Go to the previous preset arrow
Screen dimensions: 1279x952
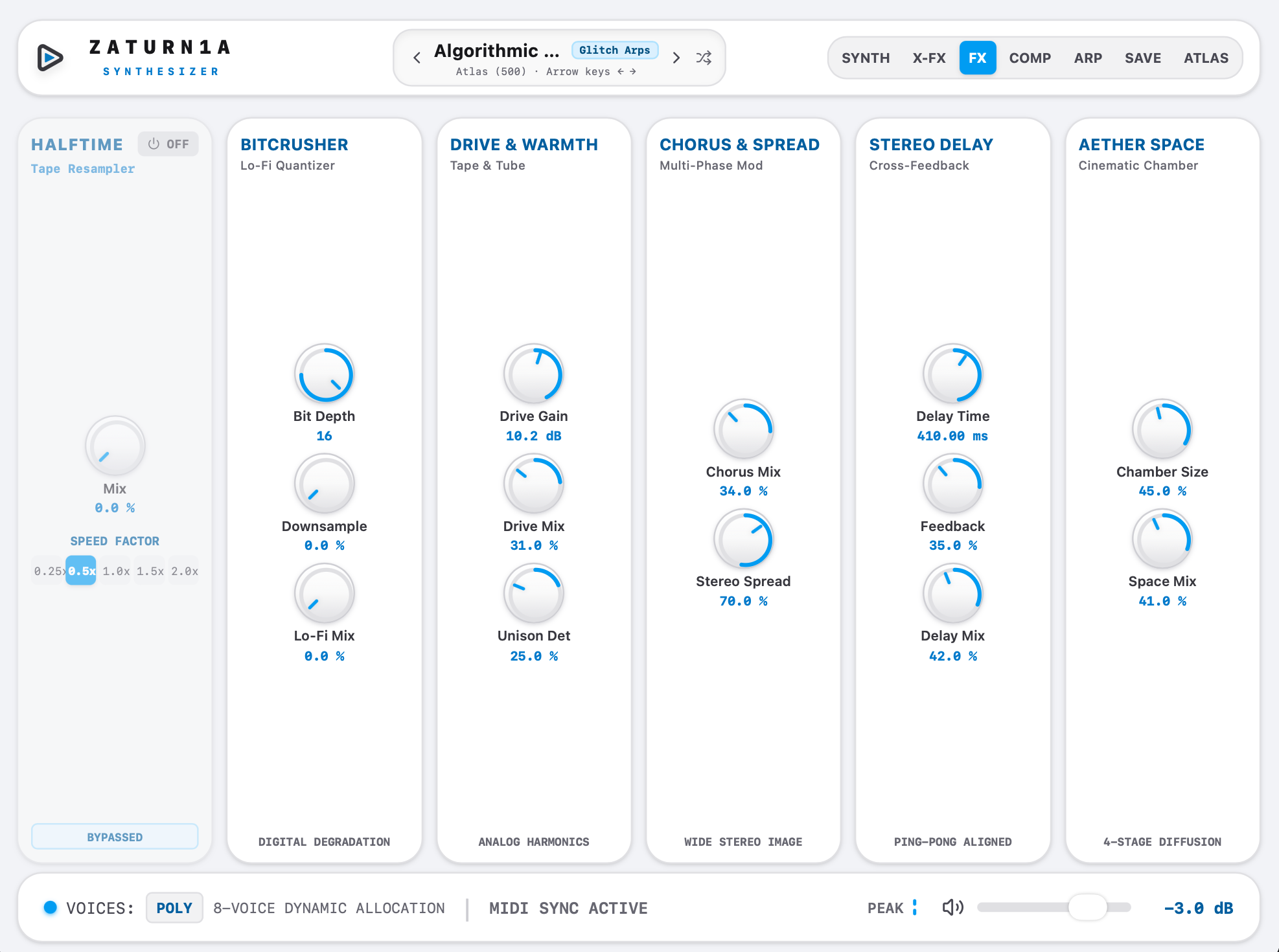pos(417,58)
